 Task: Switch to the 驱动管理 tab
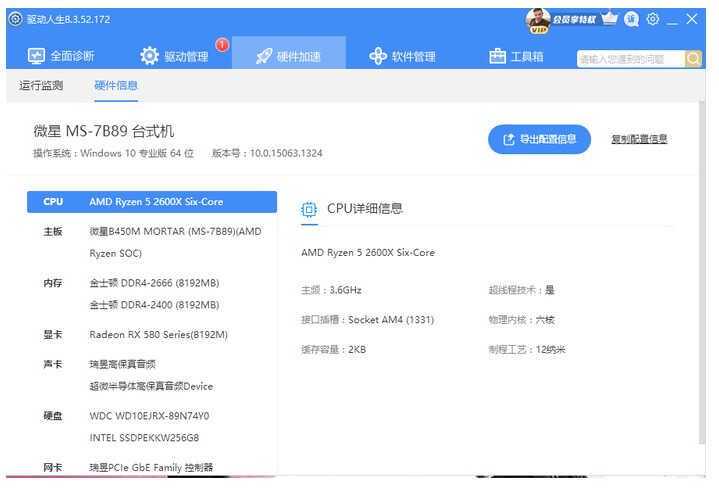(174, 56)
